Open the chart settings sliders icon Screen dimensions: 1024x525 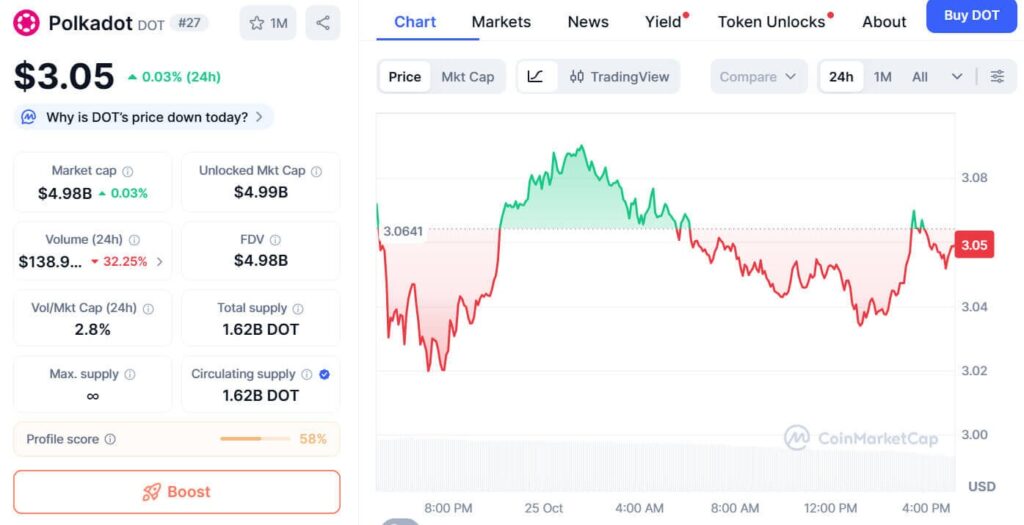[x=997, y=77]
